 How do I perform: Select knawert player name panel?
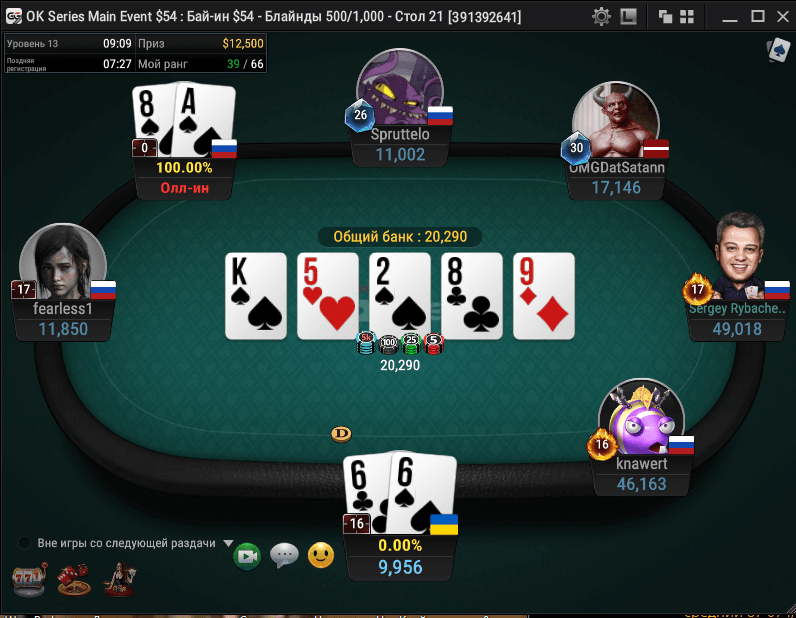tap(641, 474)
